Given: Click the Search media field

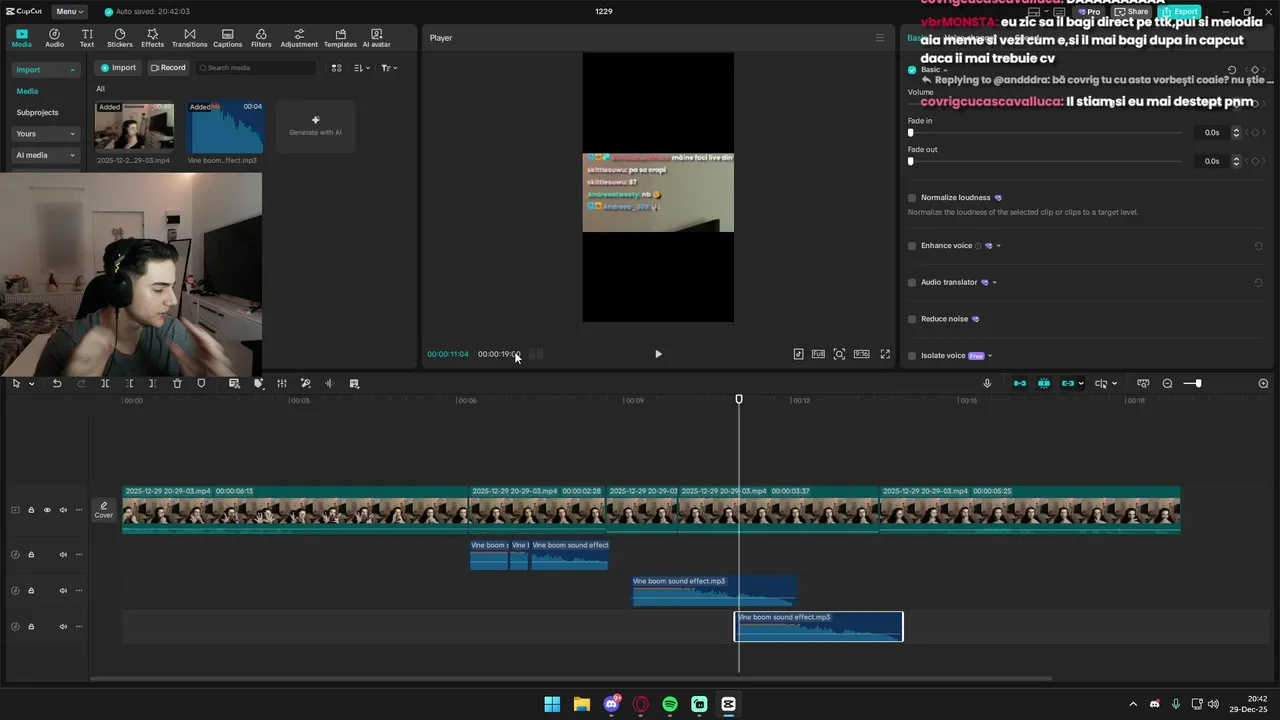Looking at the screenshot, I should (x=255, y=68).
